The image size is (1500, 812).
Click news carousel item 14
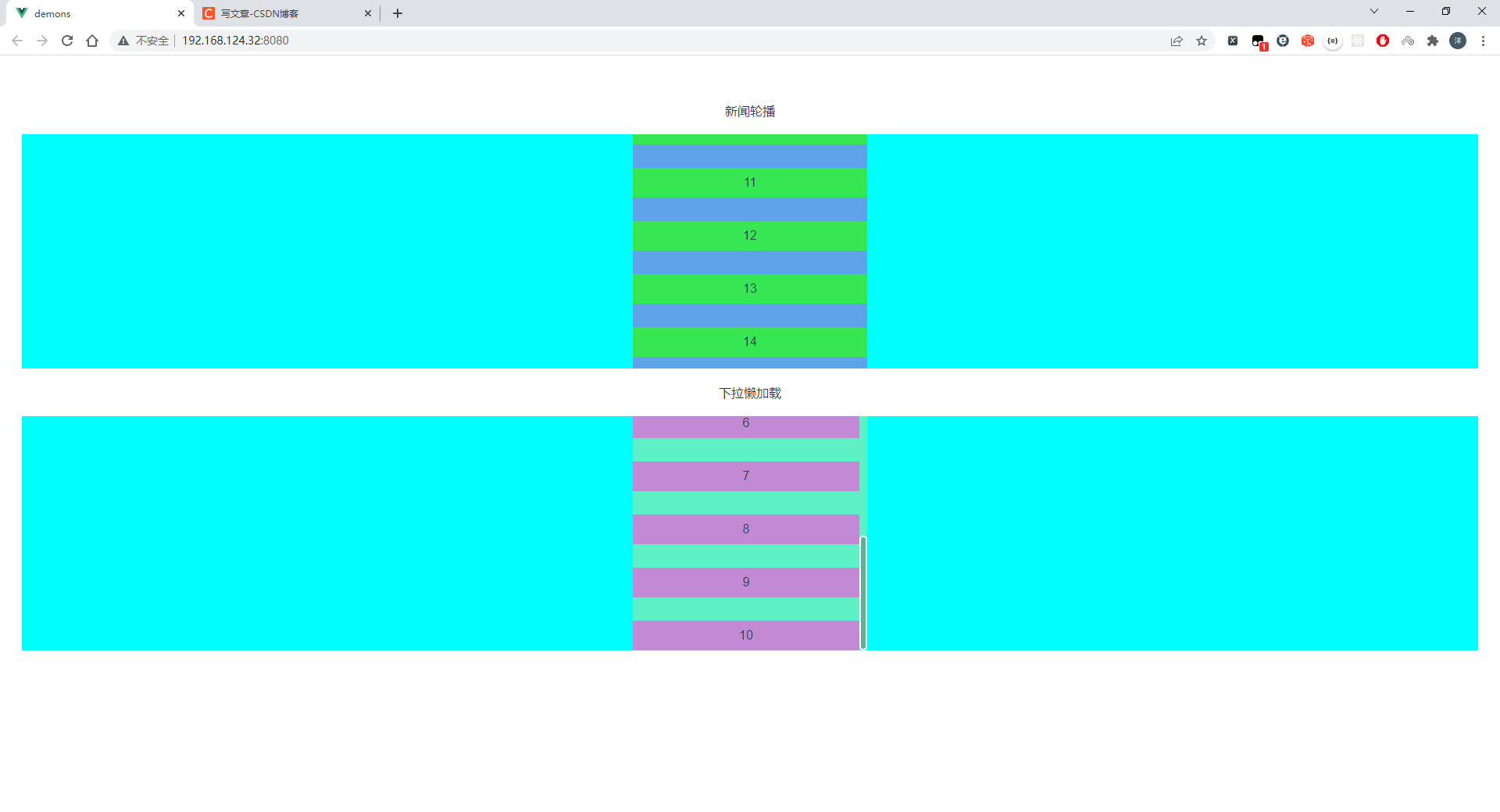point(750,342)
